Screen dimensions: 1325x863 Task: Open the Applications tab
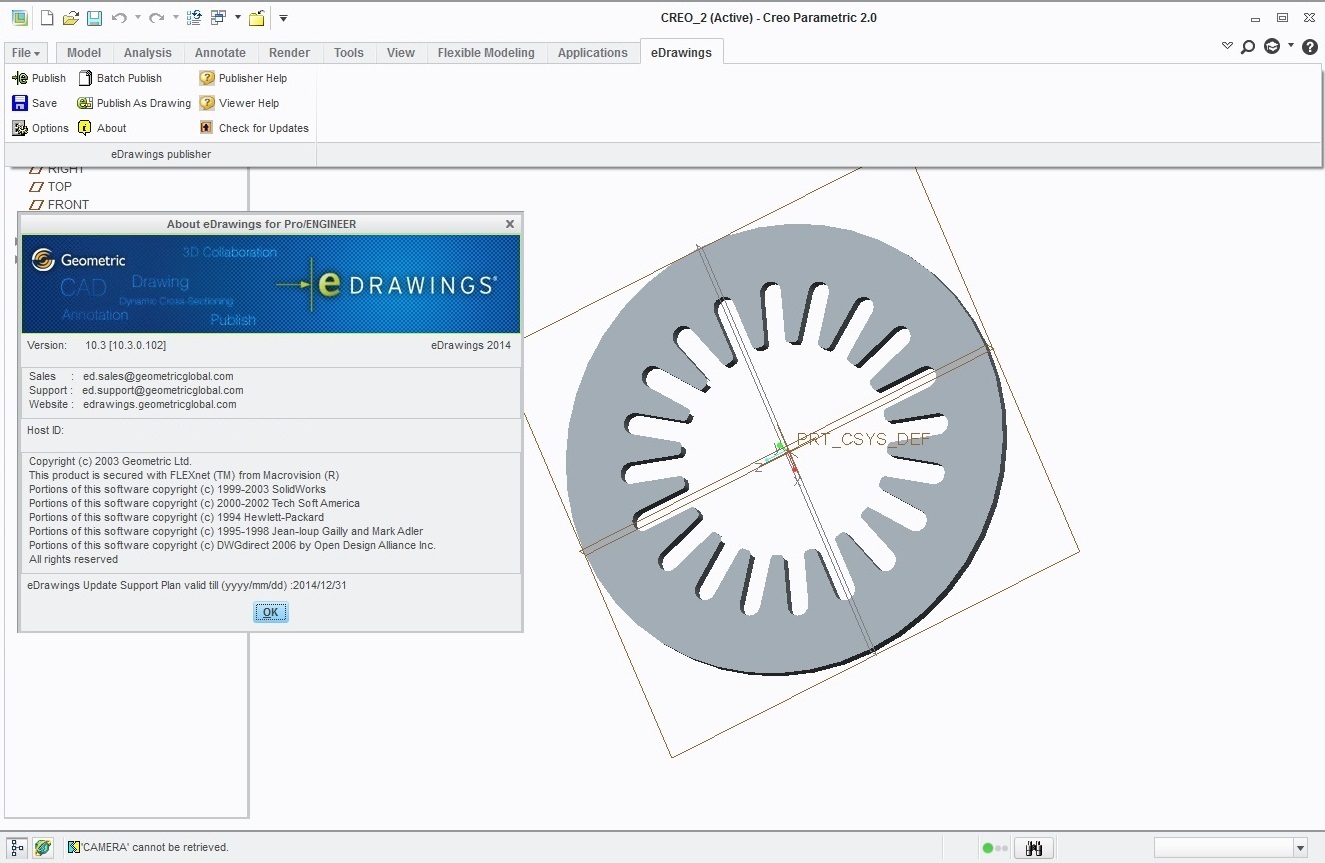[x=593, y=53]
